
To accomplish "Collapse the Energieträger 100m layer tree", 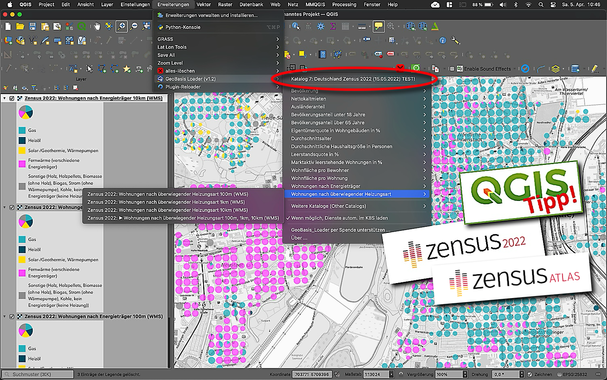I will (5, 316).
